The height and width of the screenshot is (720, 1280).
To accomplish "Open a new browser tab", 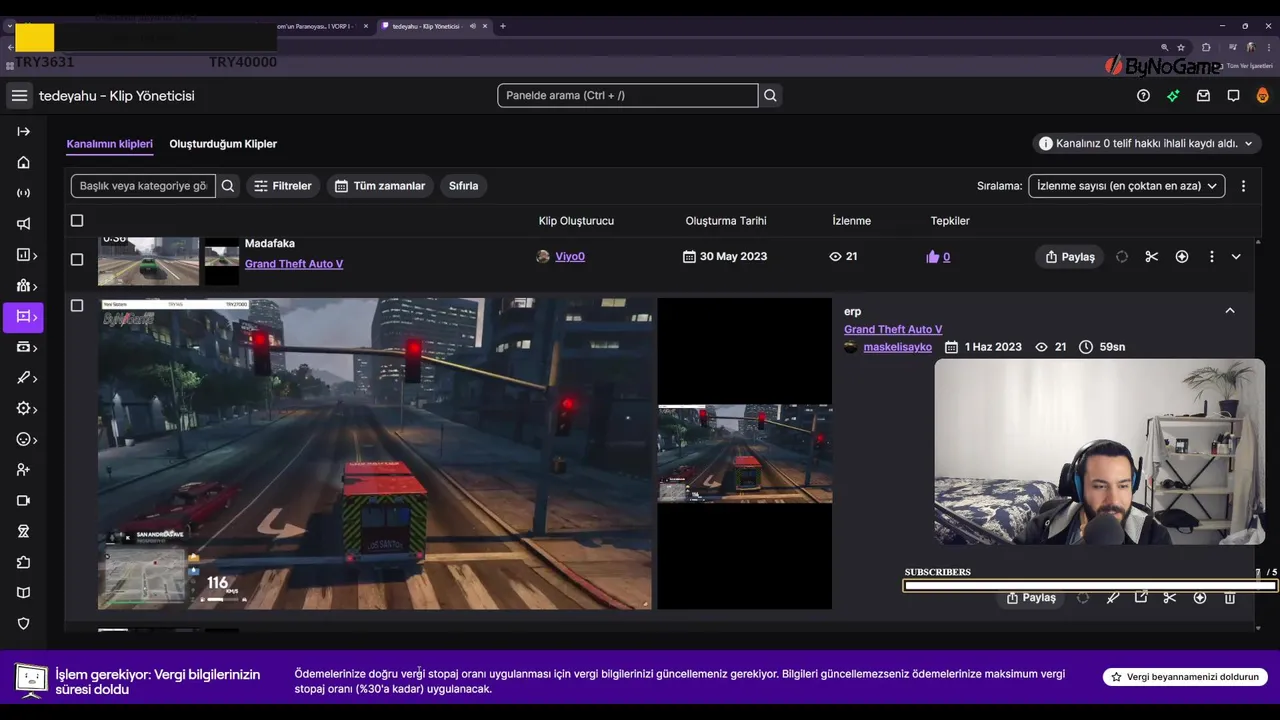I will coord(503,26).
